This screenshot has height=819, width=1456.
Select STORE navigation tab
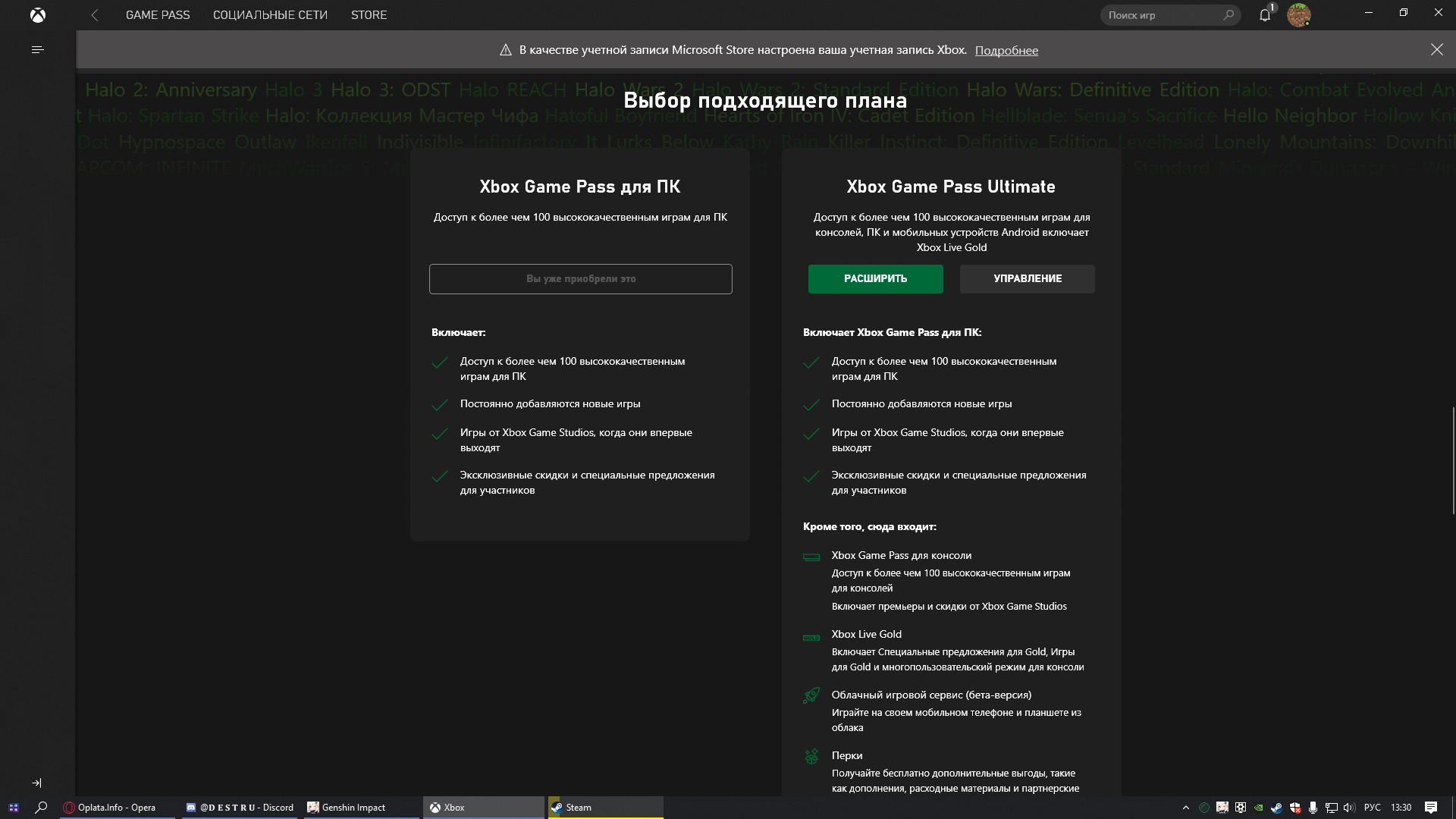point(369,15)
